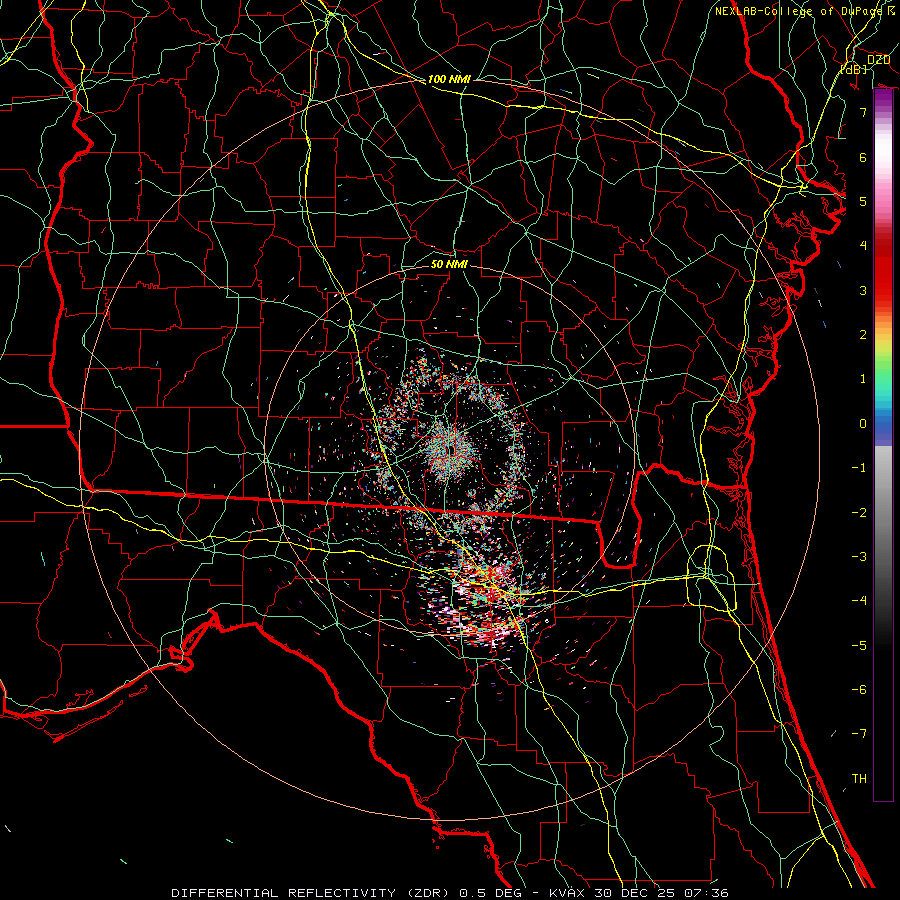The image size is (900, 900).
Task: Click the "TH" threshold label on the scale
Action: point(859,778)
